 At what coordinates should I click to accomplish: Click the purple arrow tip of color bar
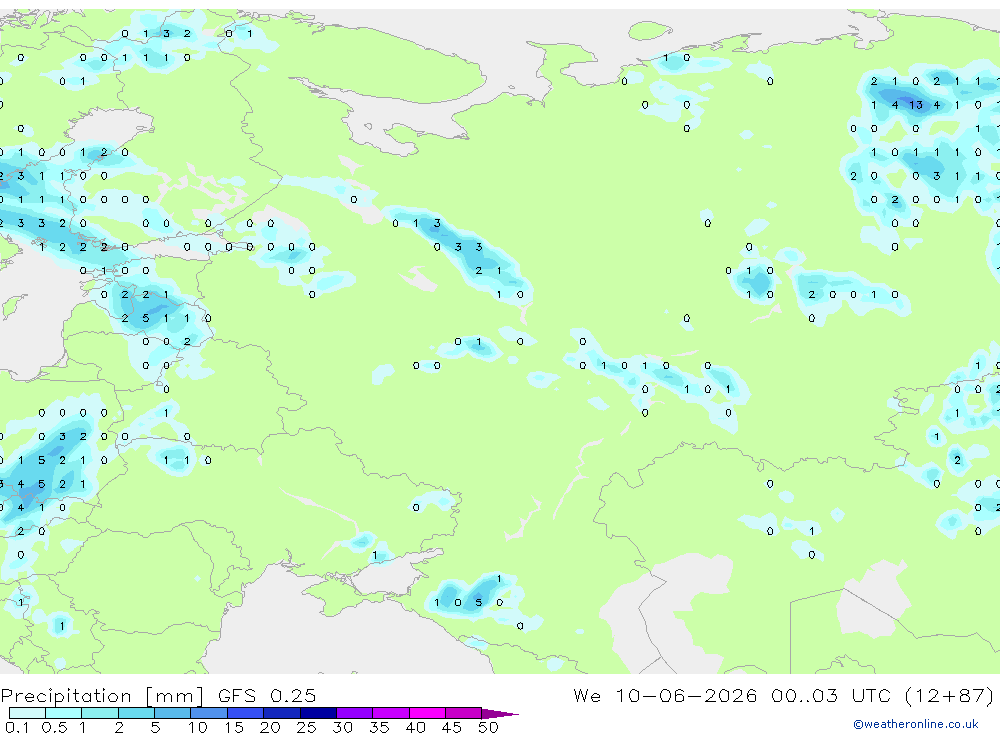499,714
